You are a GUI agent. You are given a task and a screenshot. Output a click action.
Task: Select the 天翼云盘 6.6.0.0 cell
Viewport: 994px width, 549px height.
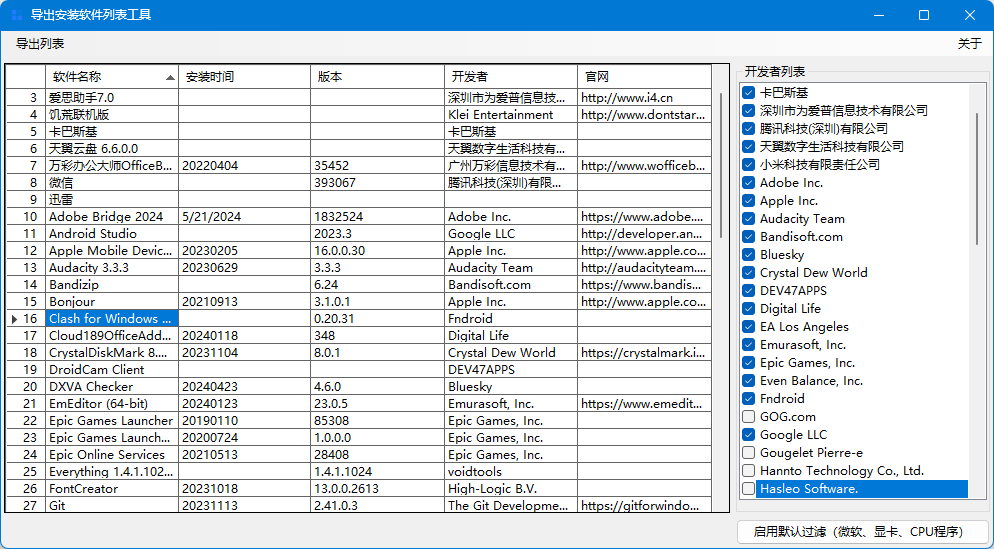tap(112, 149)
